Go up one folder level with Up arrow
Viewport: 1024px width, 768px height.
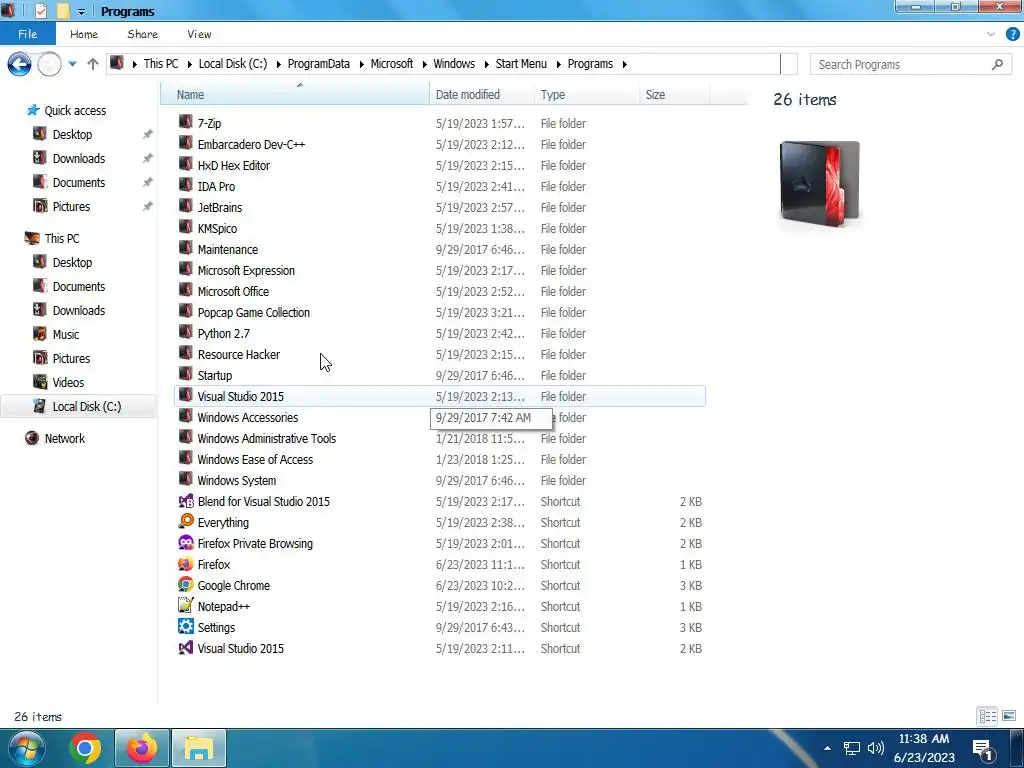(93, 64)
